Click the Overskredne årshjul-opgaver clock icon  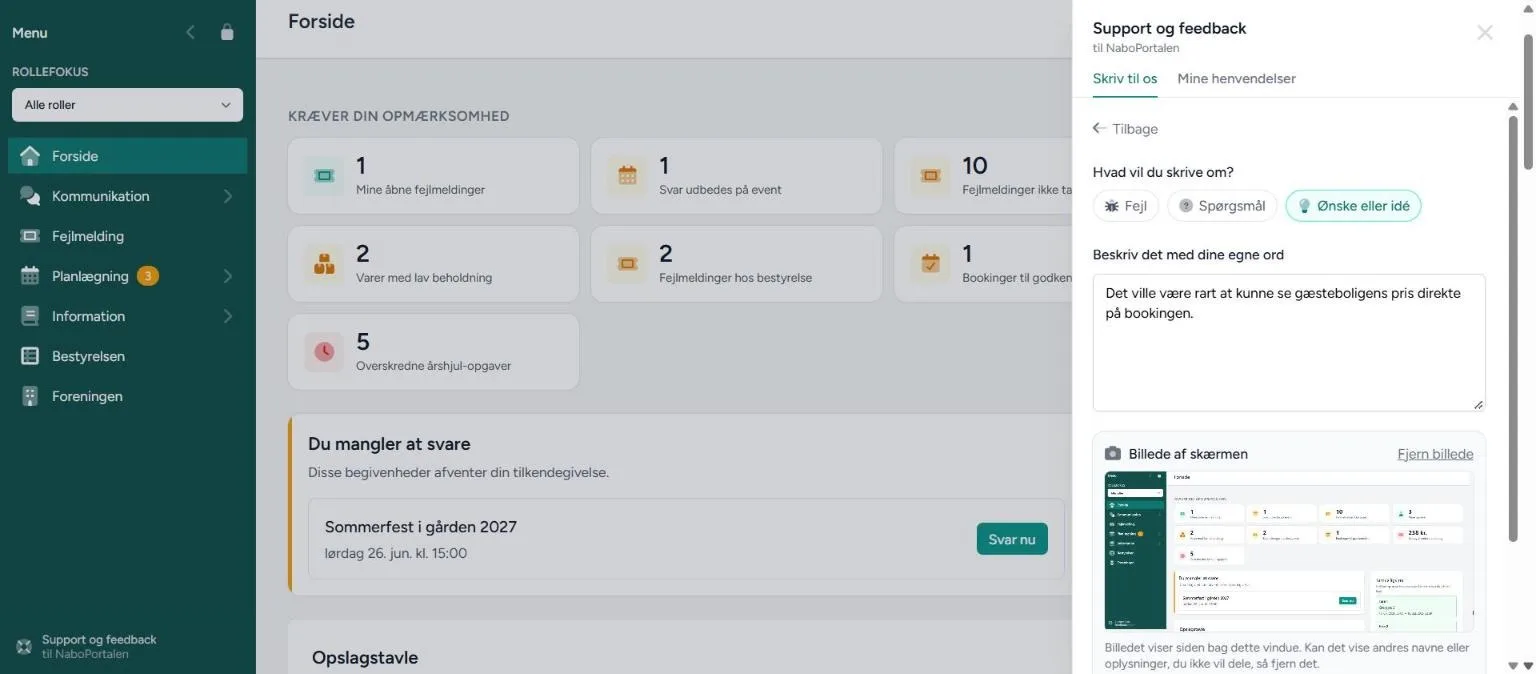(324, 352)
